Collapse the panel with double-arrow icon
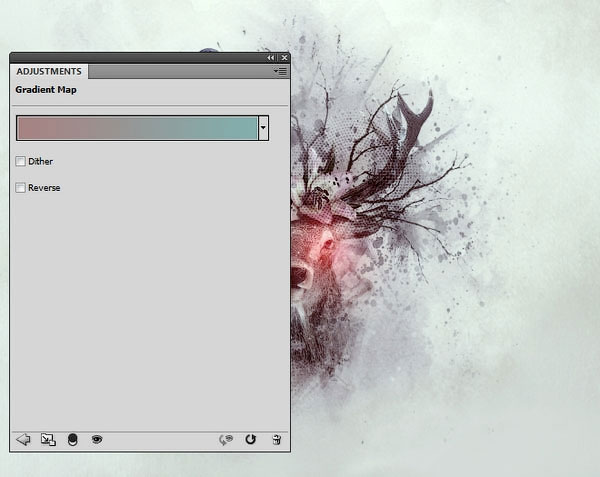600x477 pixels. [271, 58]
